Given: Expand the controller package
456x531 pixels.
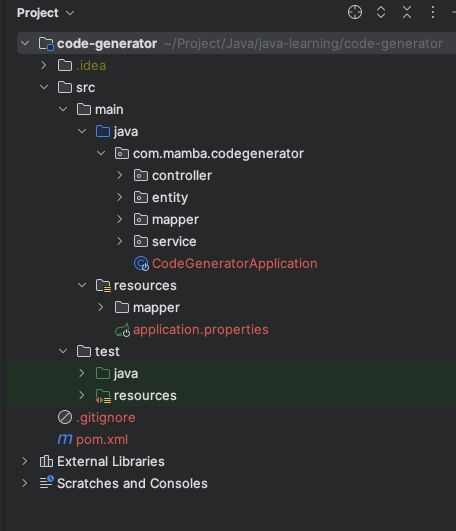Looking at the screenshot, I should click(120, 175).
